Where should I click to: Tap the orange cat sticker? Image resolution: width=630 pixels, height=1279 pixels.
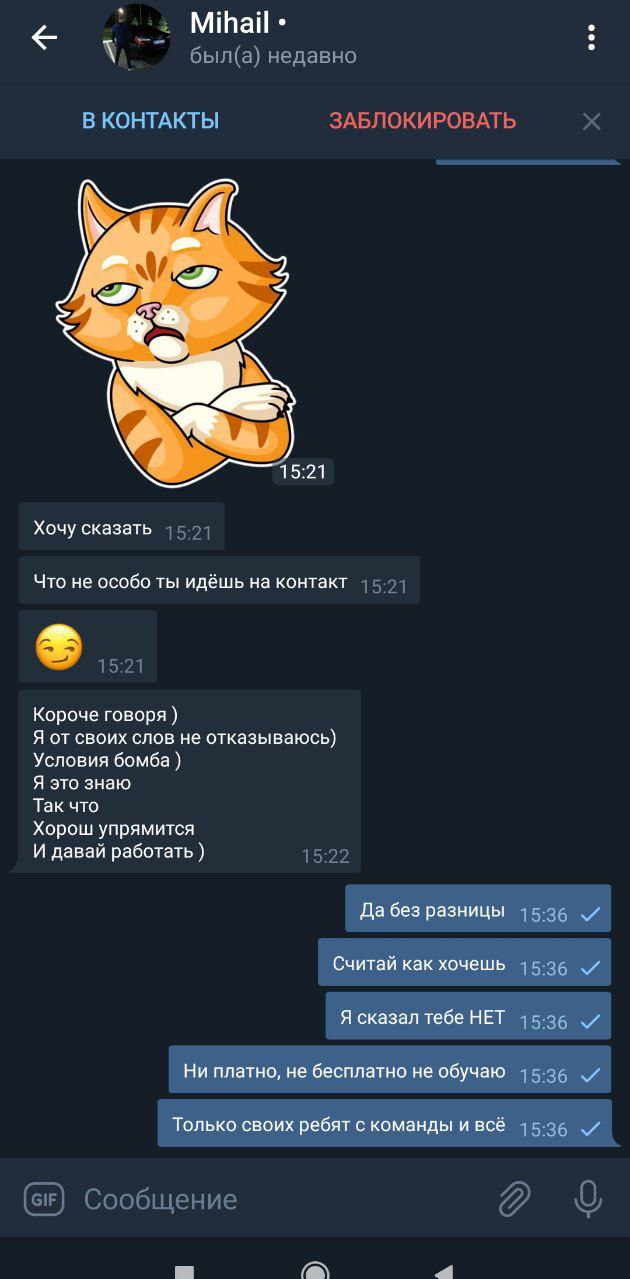click(177, 332)
